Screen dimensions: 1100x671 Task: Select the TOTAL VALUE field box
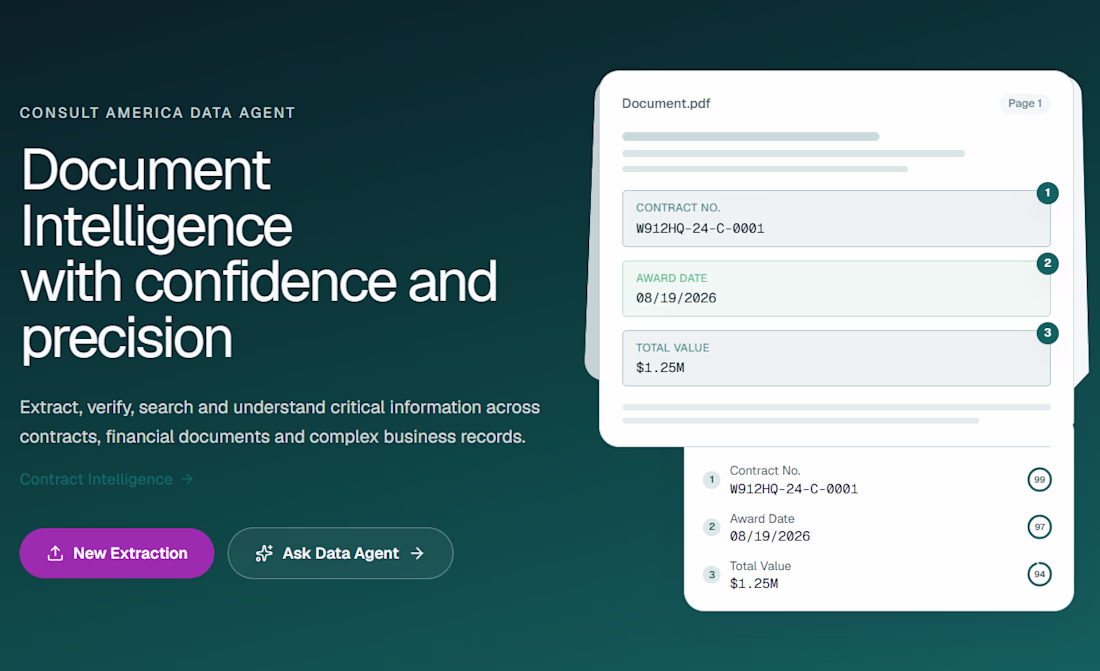(x=836, y=358)
